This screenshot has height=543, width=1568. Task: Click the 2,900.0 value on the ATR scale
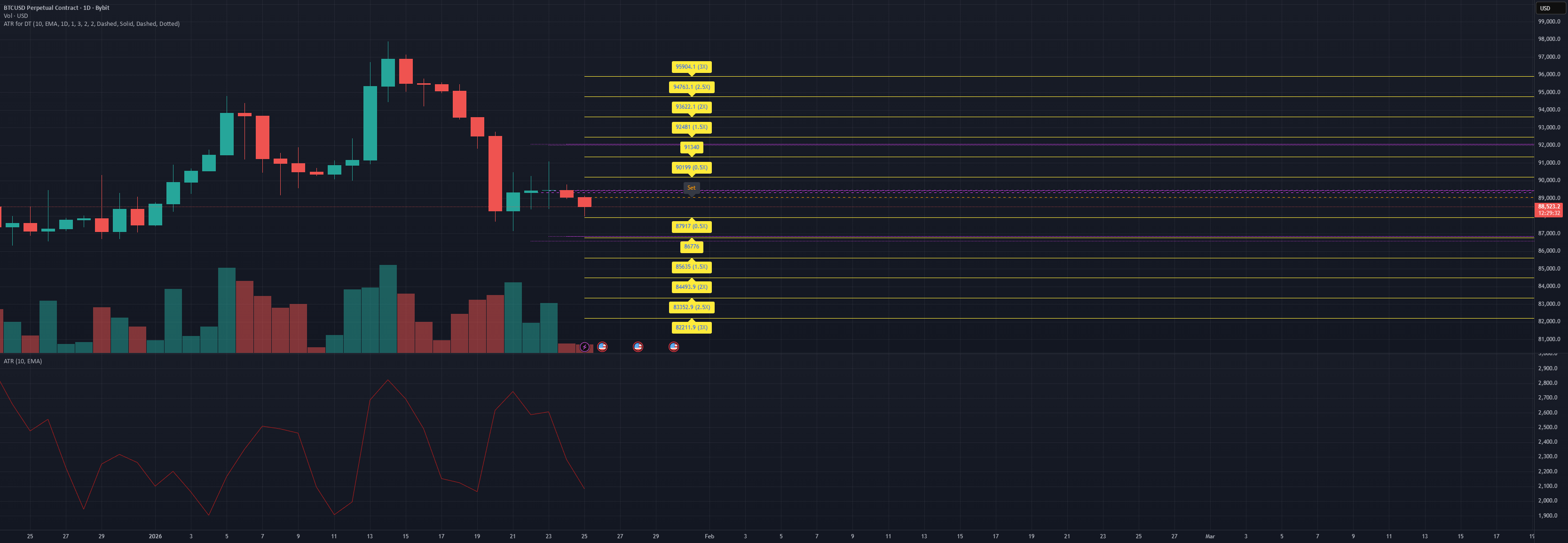1547,369
